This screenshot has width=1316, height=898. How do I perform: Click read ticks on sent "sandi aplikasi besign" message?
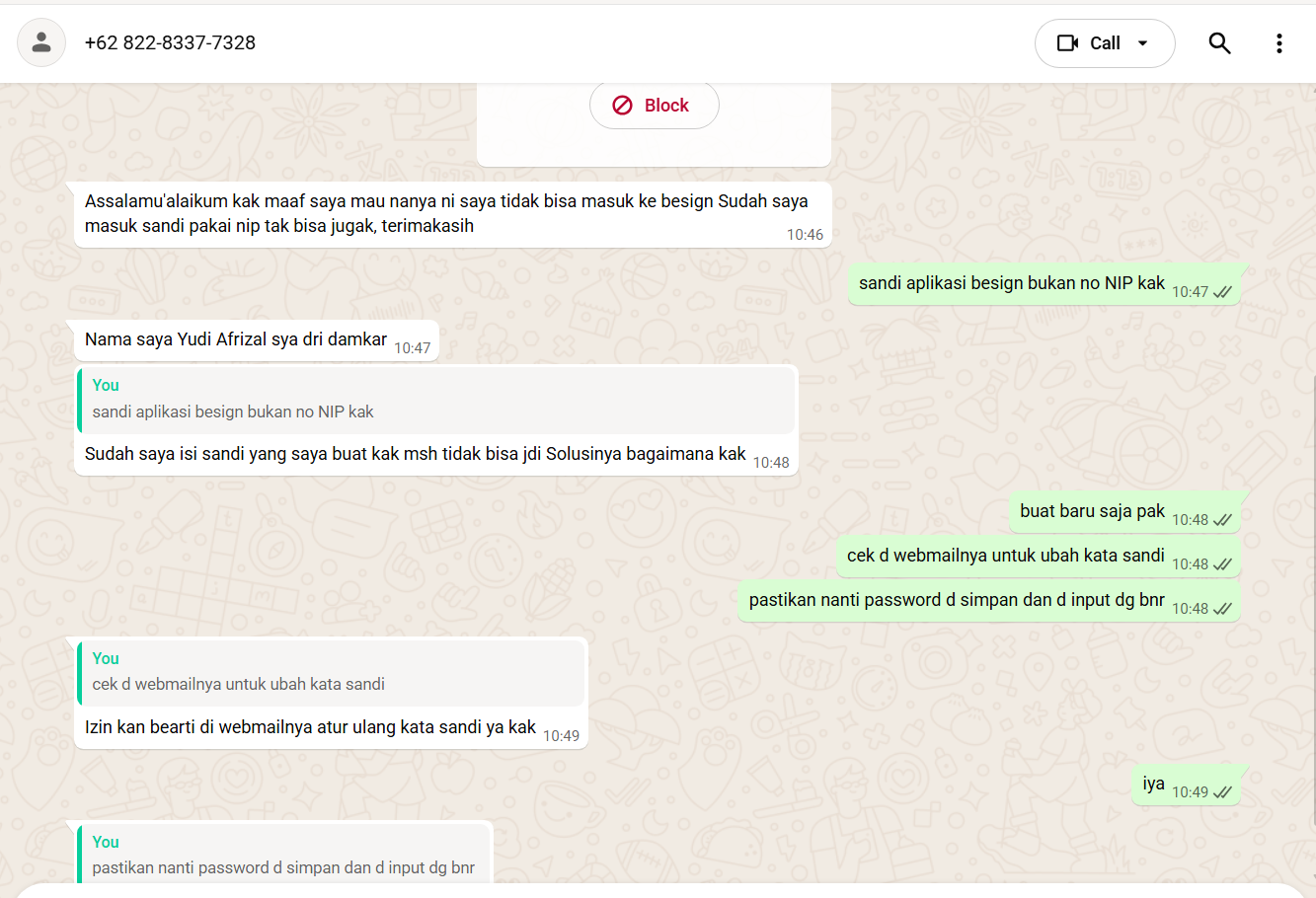(1222, 292)
